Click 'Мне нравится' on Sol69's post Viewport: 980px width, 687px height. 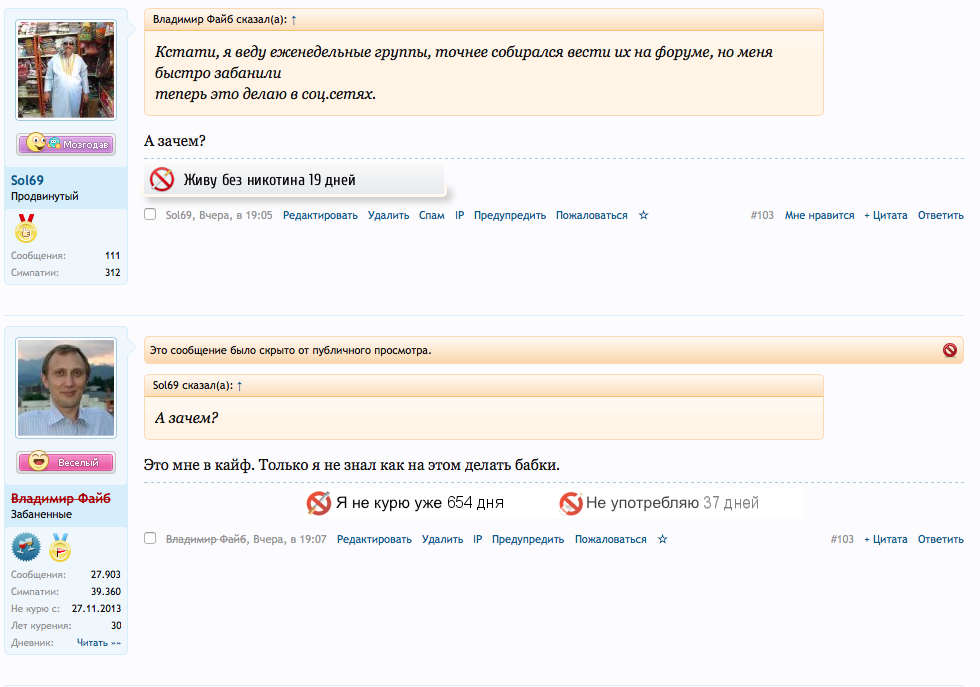pos(819,215)
